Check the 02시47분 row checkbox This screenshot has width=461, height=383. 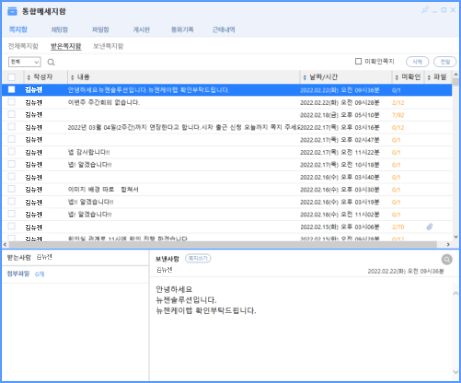(12, 139)
